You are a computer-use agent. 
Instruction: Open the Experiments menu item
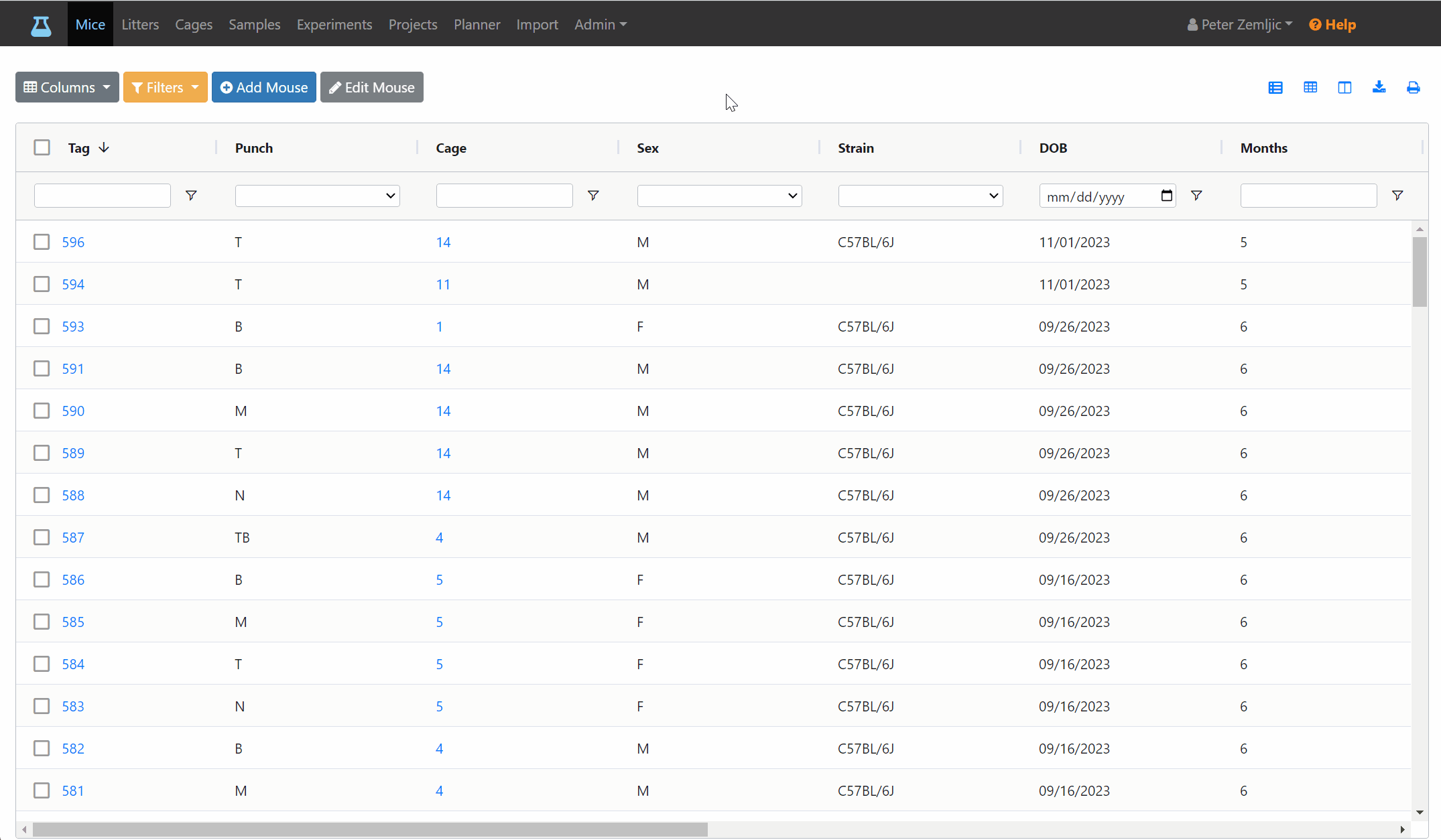(334, 25)
